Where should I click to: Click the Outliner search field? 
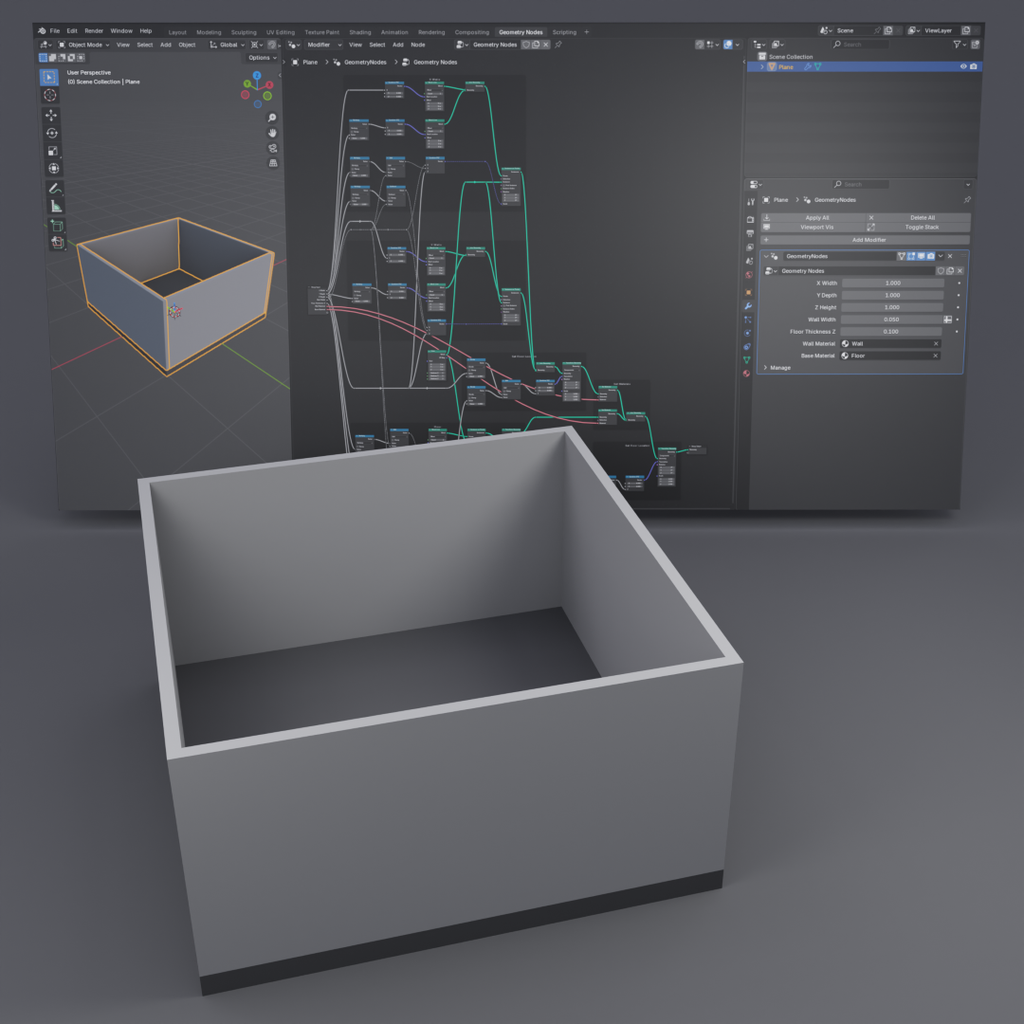pyautogui.click(x=862, y=44)
